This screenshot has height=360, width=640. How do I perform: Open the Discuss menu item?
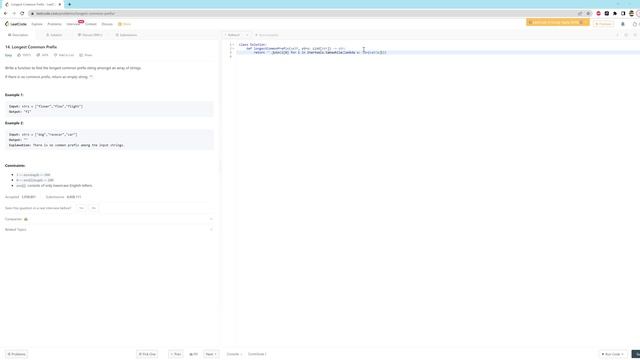click(107, 24)
